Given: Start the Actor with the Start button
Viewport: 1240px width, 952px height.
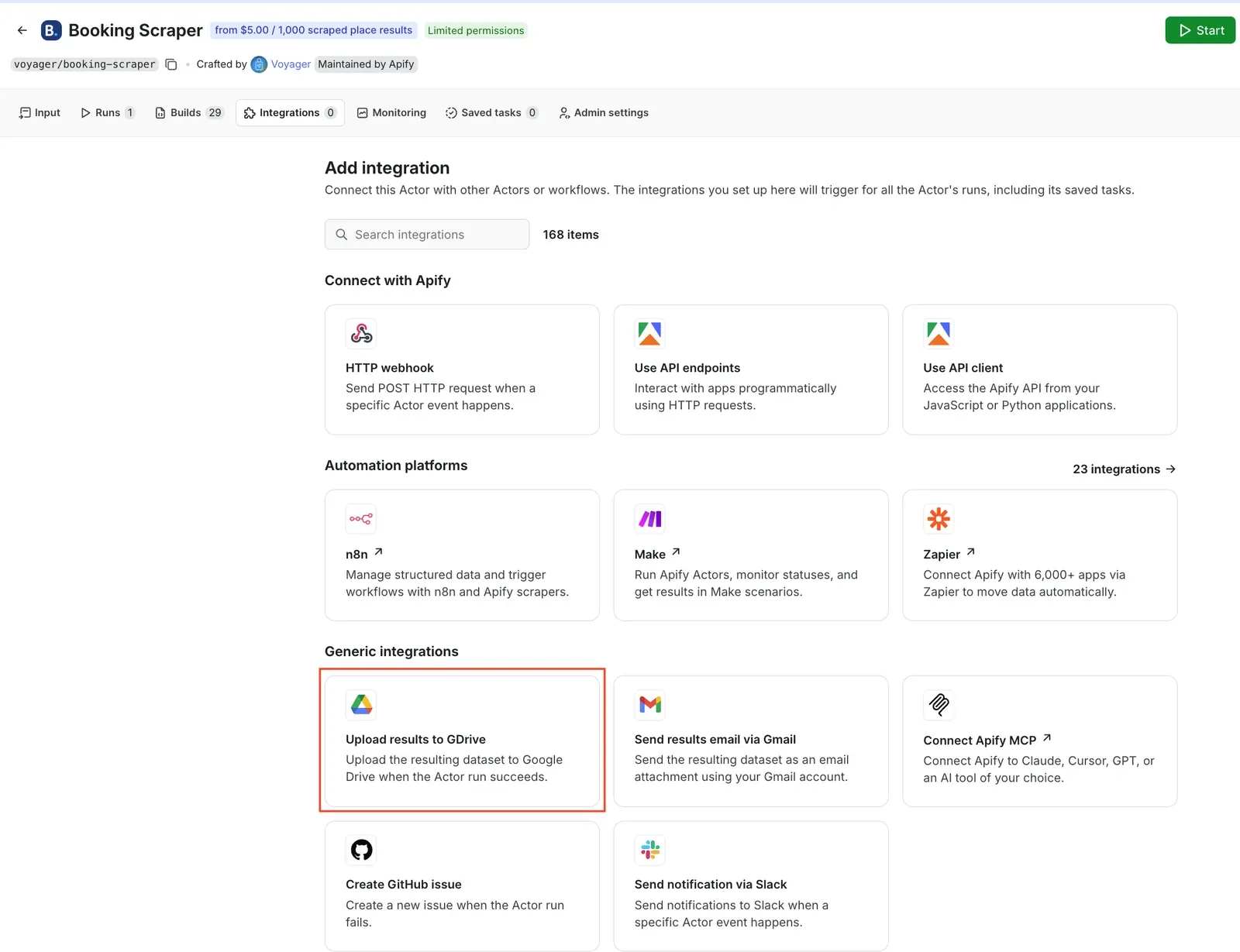Looking at the screenshot, I should click(x=1200, y=30).
